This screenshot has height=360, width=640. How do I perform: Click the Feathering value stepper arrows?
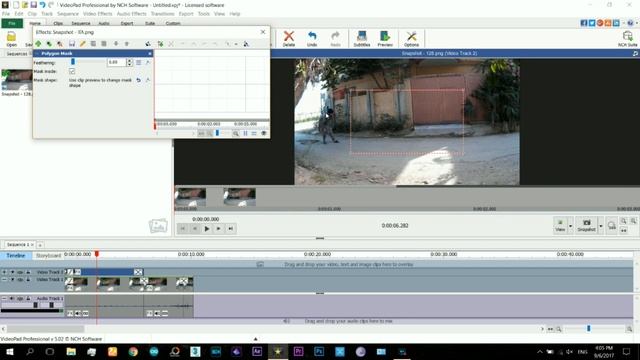(129, 62)
